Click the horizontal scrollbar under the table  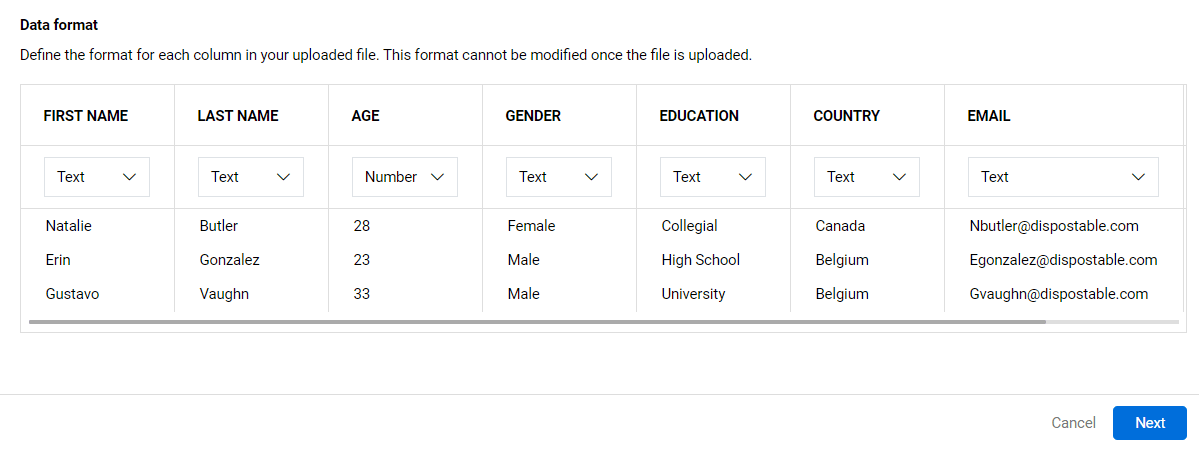coord(537,322)
